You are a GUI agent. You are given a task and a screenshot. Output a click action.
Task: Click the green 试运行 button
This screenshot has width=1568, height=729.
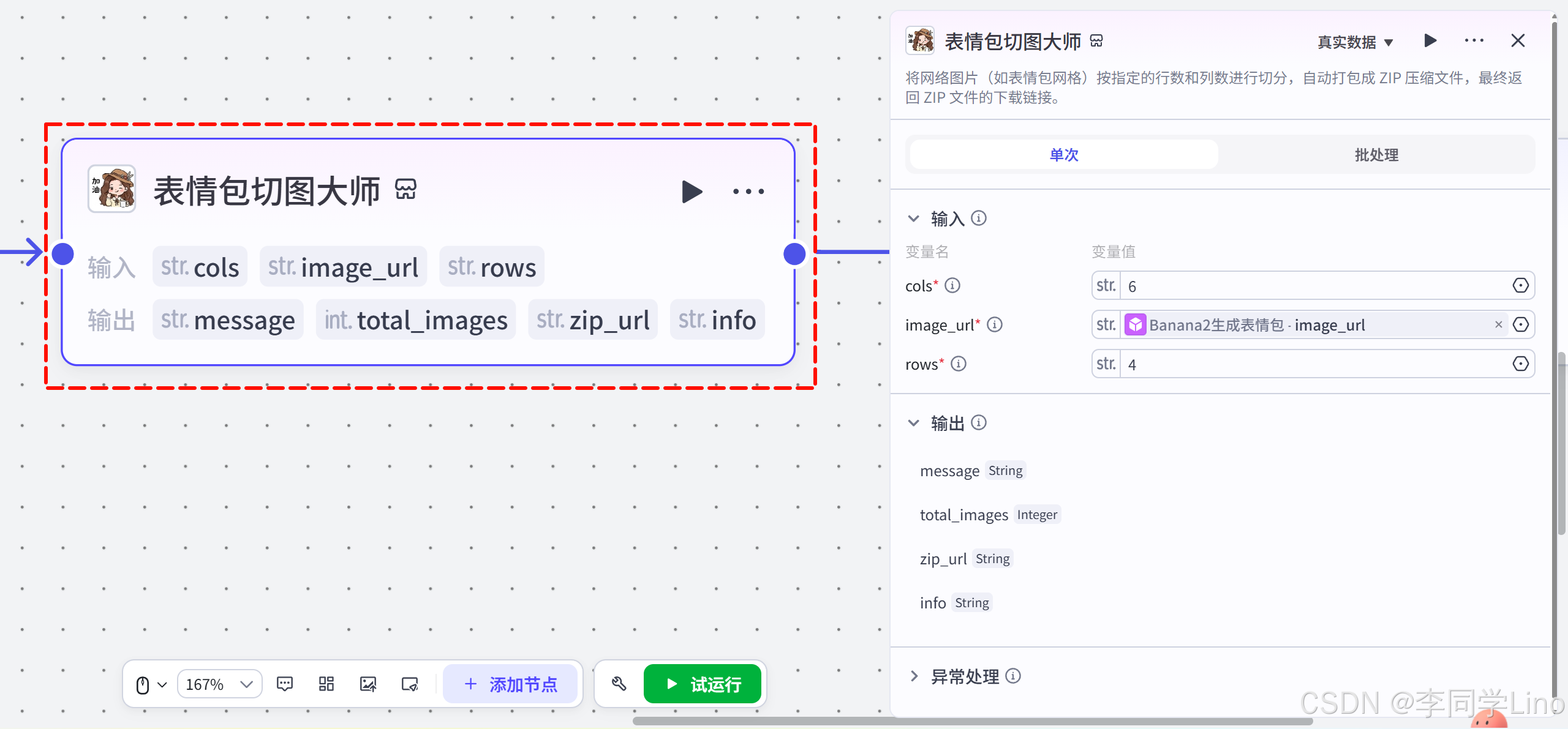click(703, 684)
